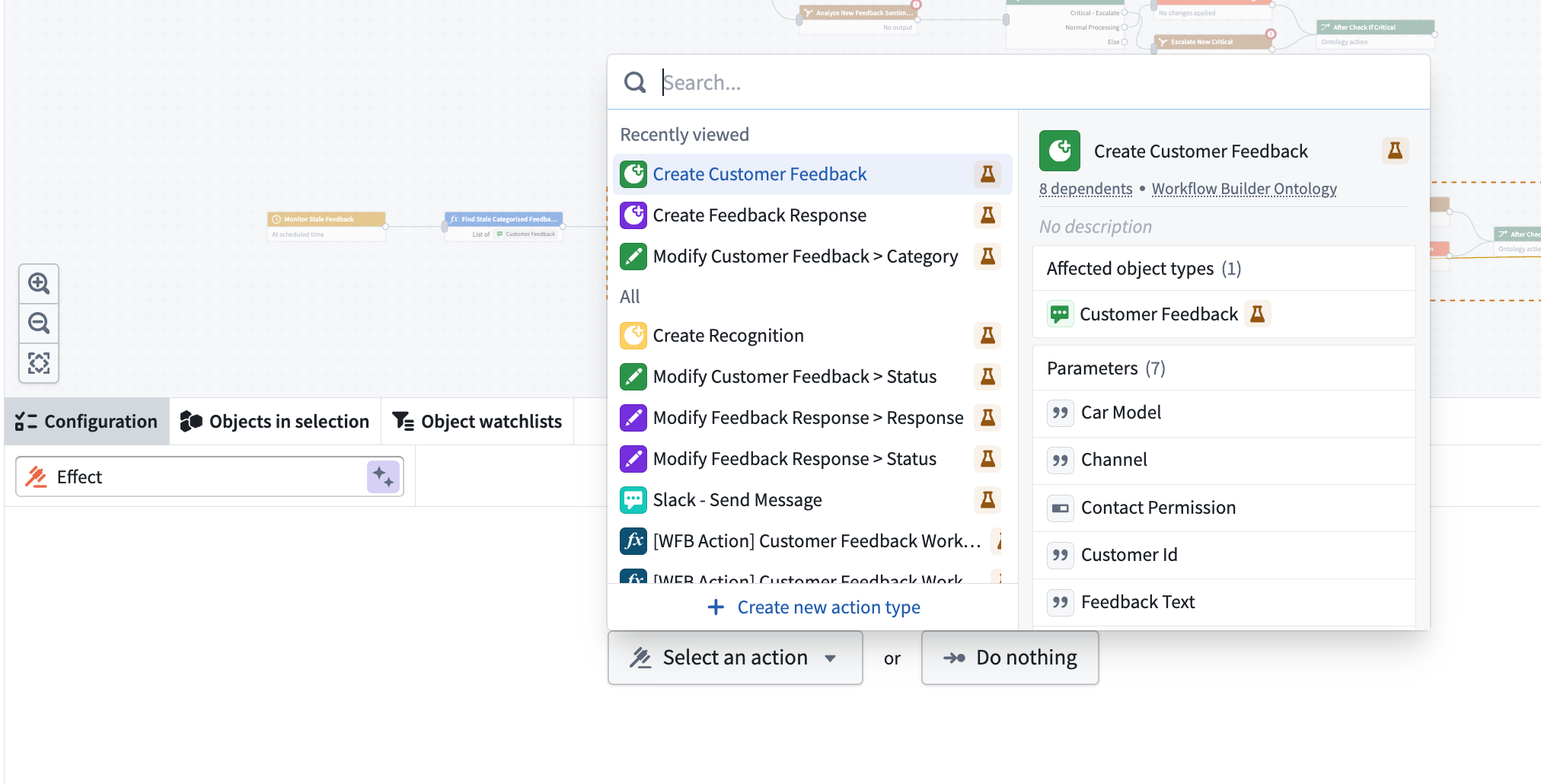The width and height of the screenshot is (1541, 784).
Task: Click the flask icon beside Create Recognition
Action: click(987, 336)
